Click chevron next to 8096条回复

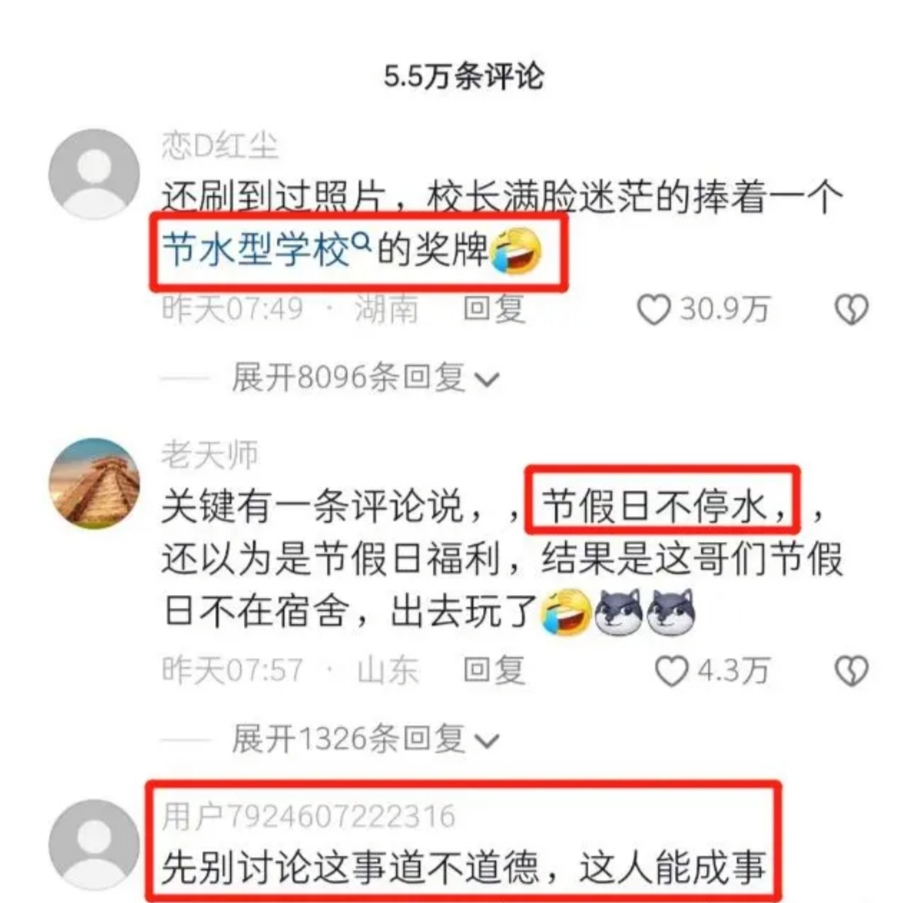coord(486,380)
